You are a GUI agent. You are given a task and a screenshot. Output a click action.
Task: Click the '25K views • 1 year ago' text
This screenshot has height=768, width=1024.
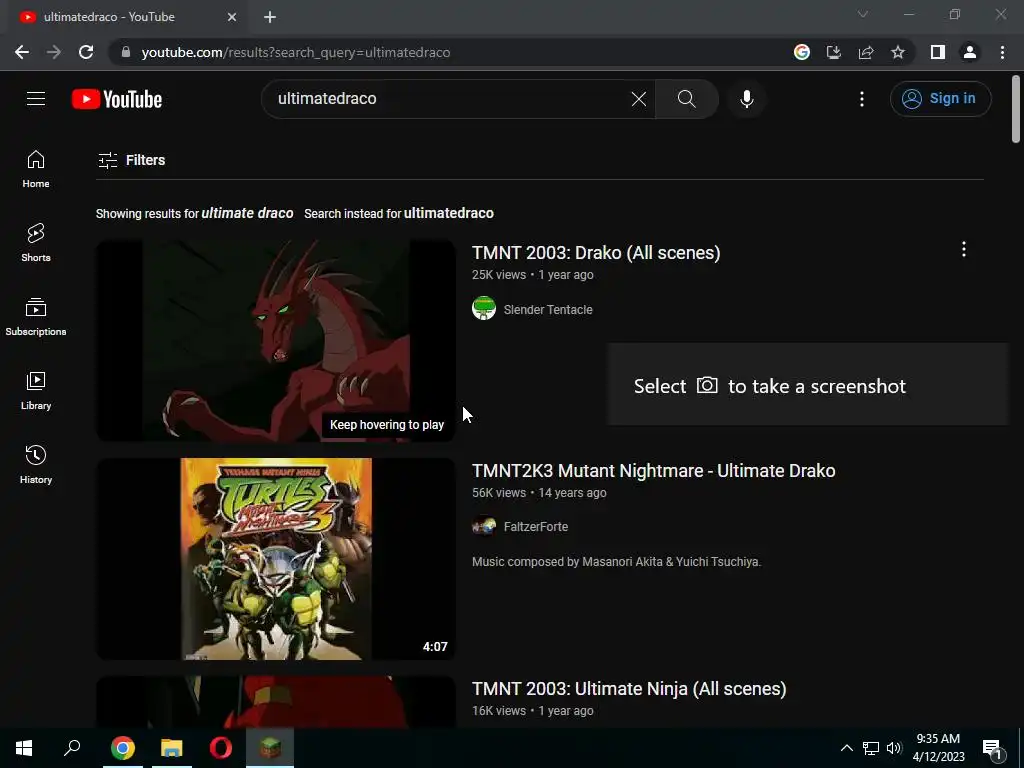pyautogui.click(x=532, y=275)
